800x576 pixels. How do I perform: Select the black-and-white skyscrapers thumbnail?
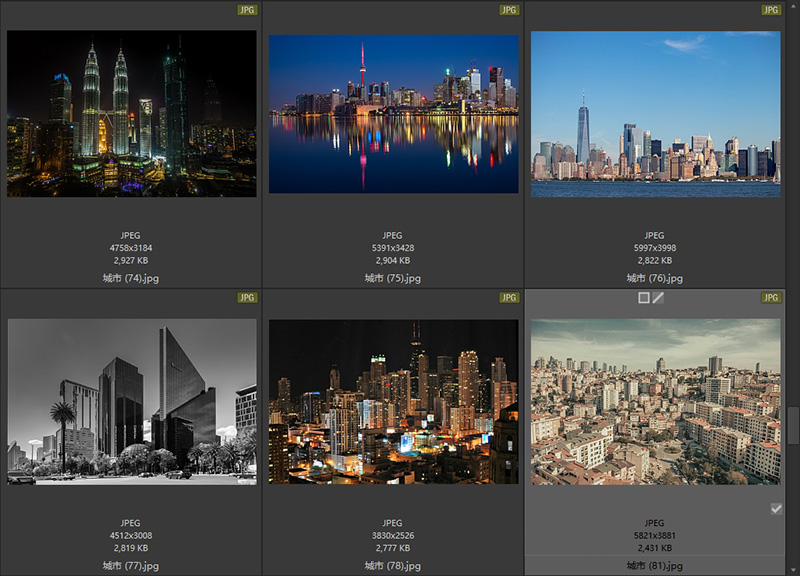click(131, 402)
